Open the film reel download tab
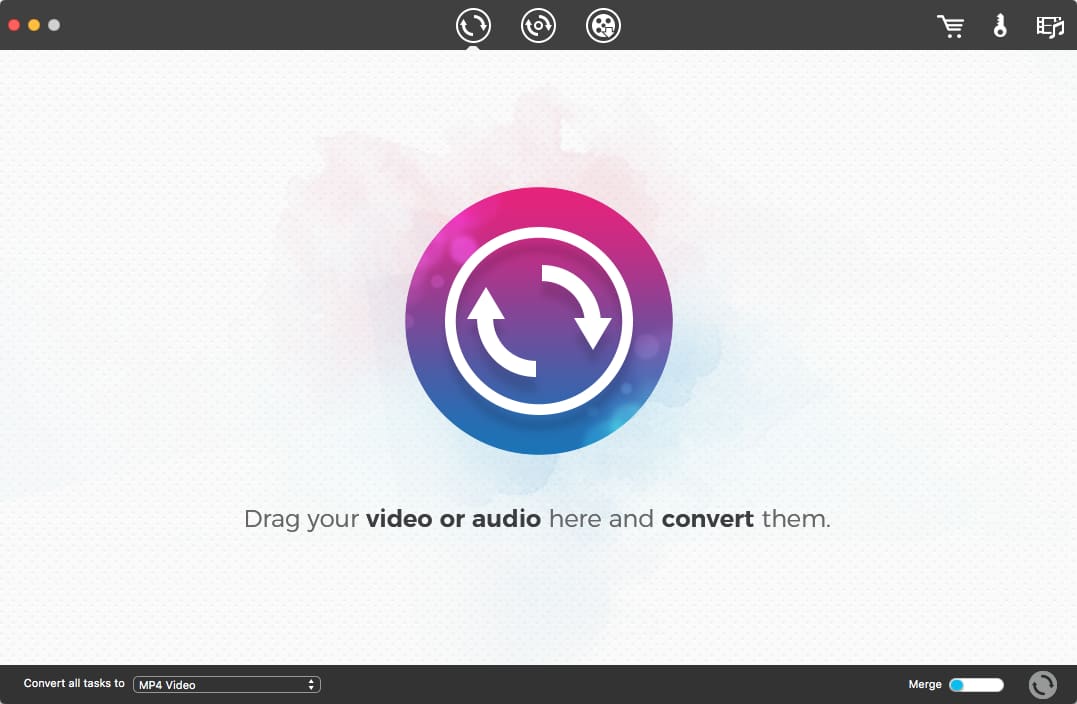 (603, 25)
